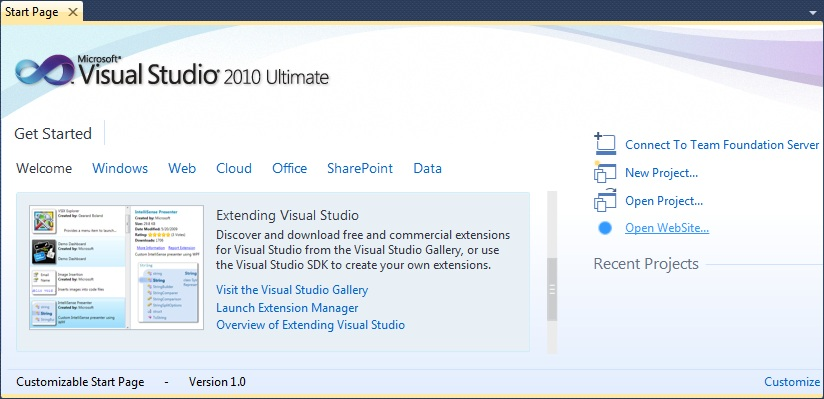Switch to the Windows tab
Screen dimensions: 824x399
pos(120,168)
